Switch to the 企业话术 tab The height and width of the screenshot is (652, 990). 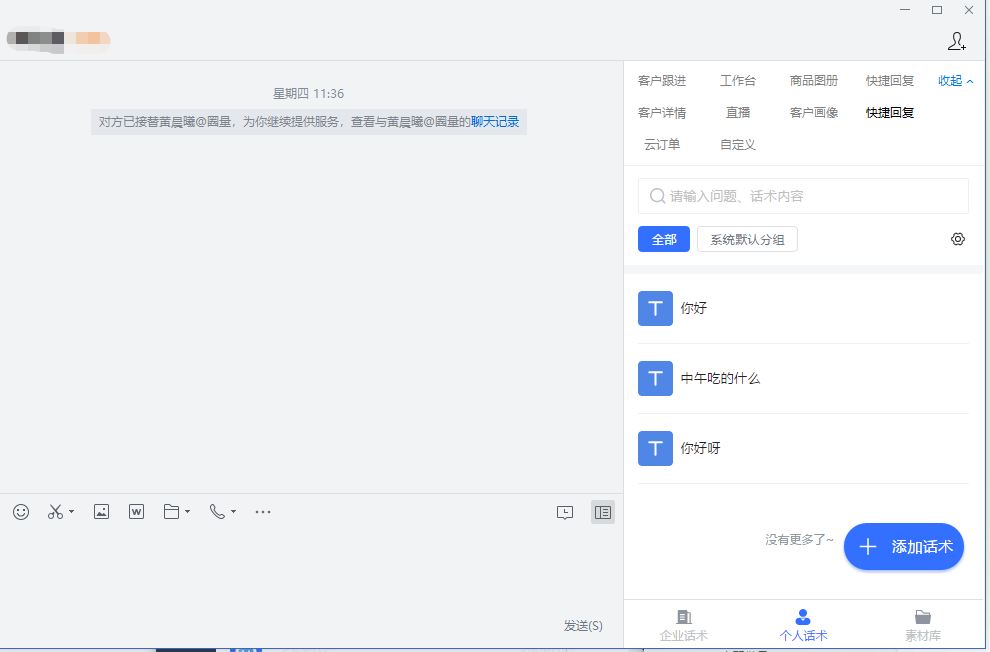[684, 625]
